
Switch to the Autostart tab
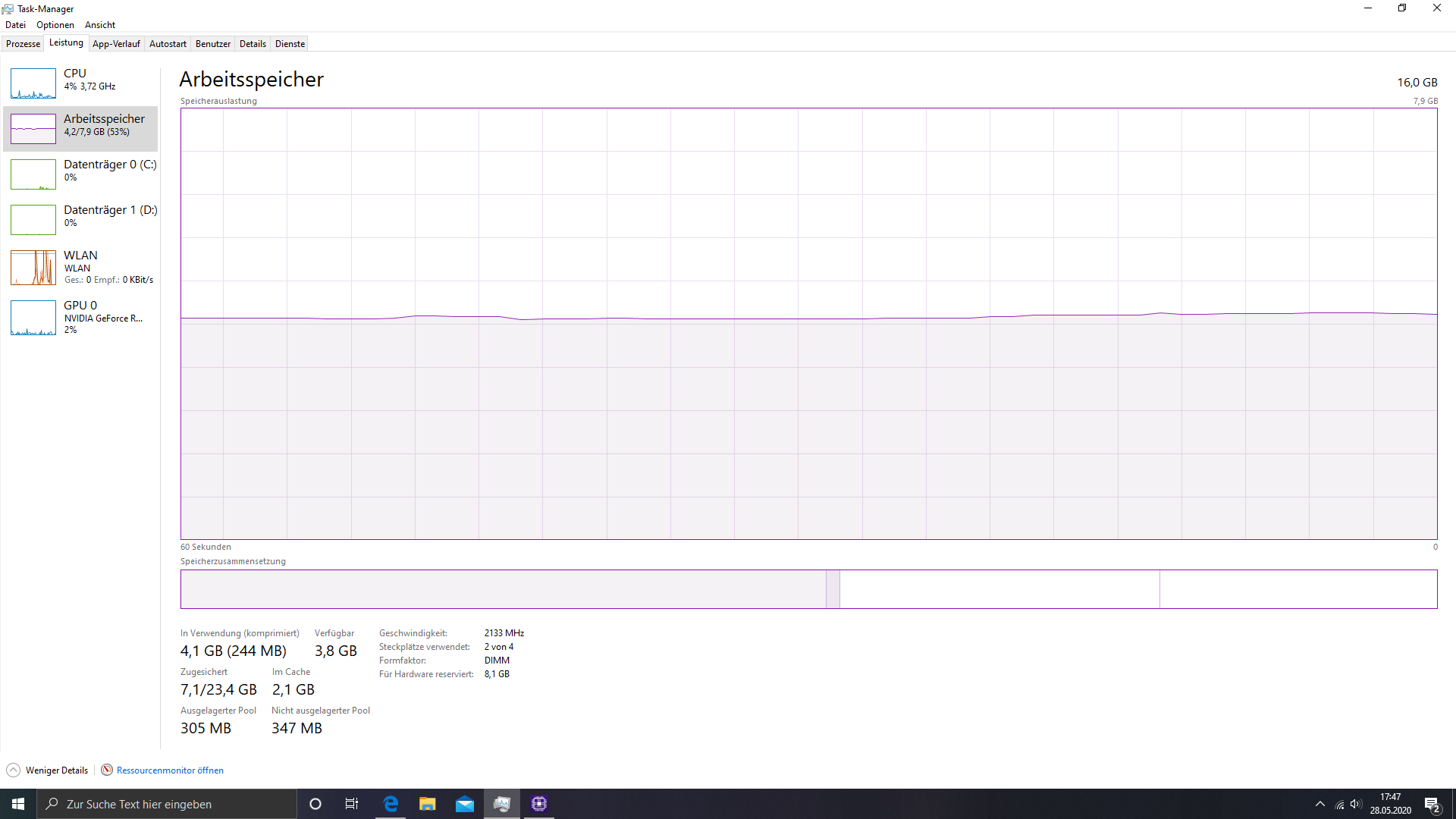click(x=168, y=44)
